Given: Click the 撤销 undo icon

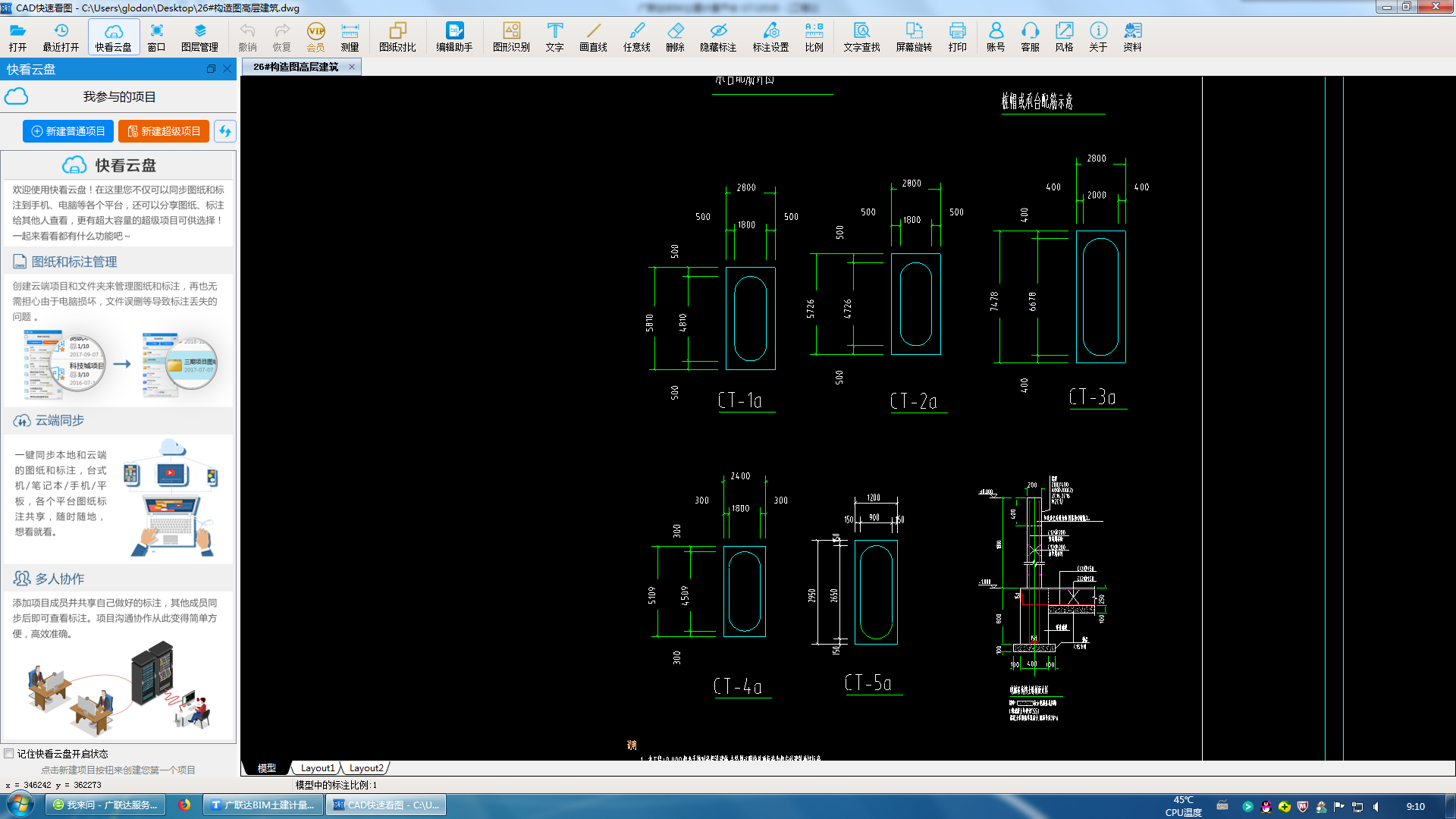Looking at the screenshot, I should point(247,36).
